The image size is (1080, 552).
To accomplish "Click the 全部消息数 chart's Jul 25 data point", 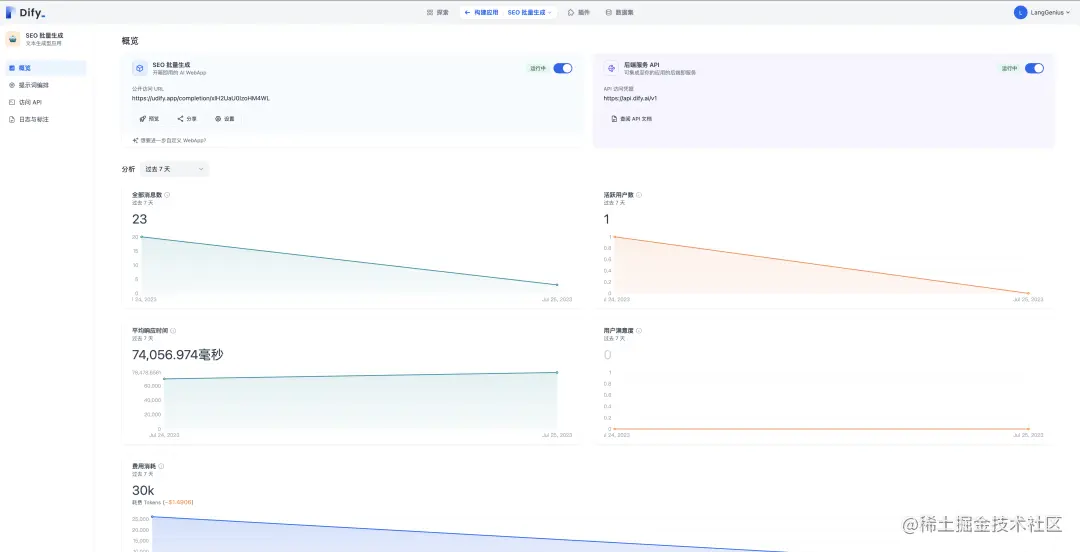I will pyautogui.click(x=557, y=285).
